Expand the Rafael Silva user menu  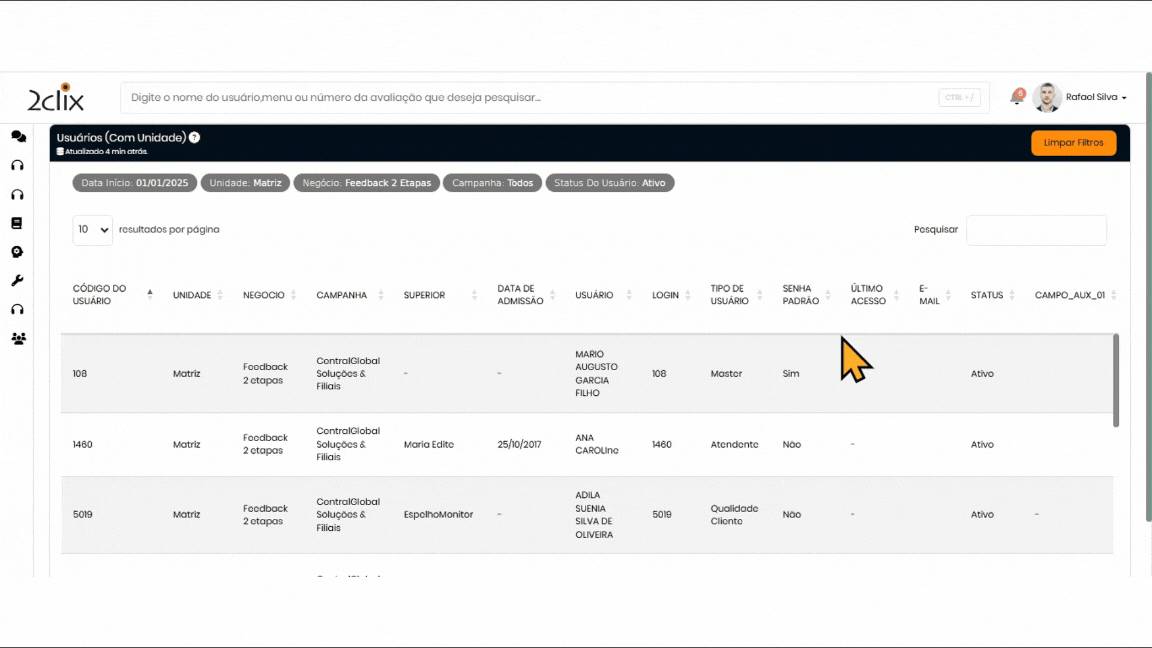(x=1096, y=98)
